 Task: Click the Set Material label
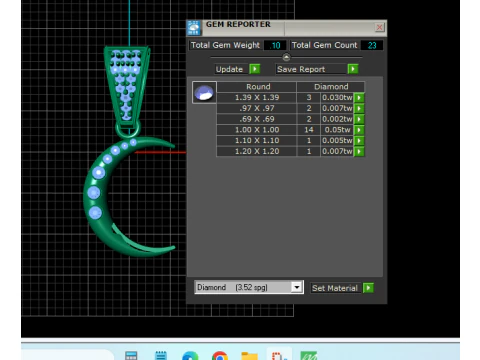[x=335, y=288]
